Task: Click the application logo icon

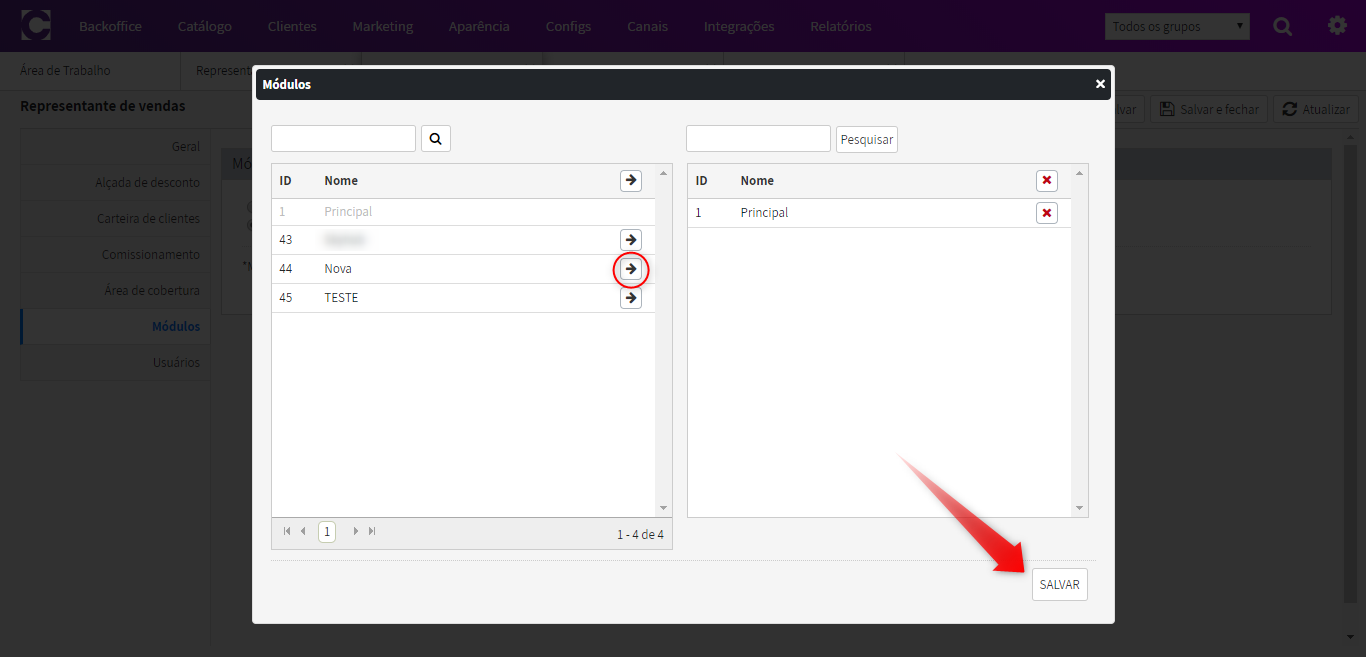Action: point(36,25)
